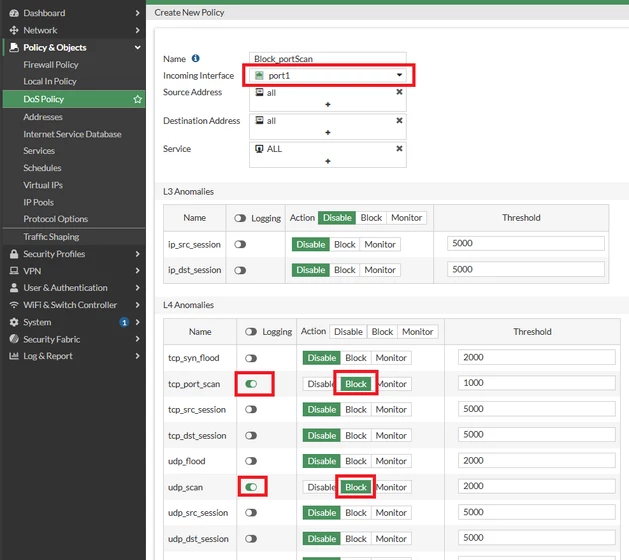
Task: Remove ALL from Service field
Action: 399,148
